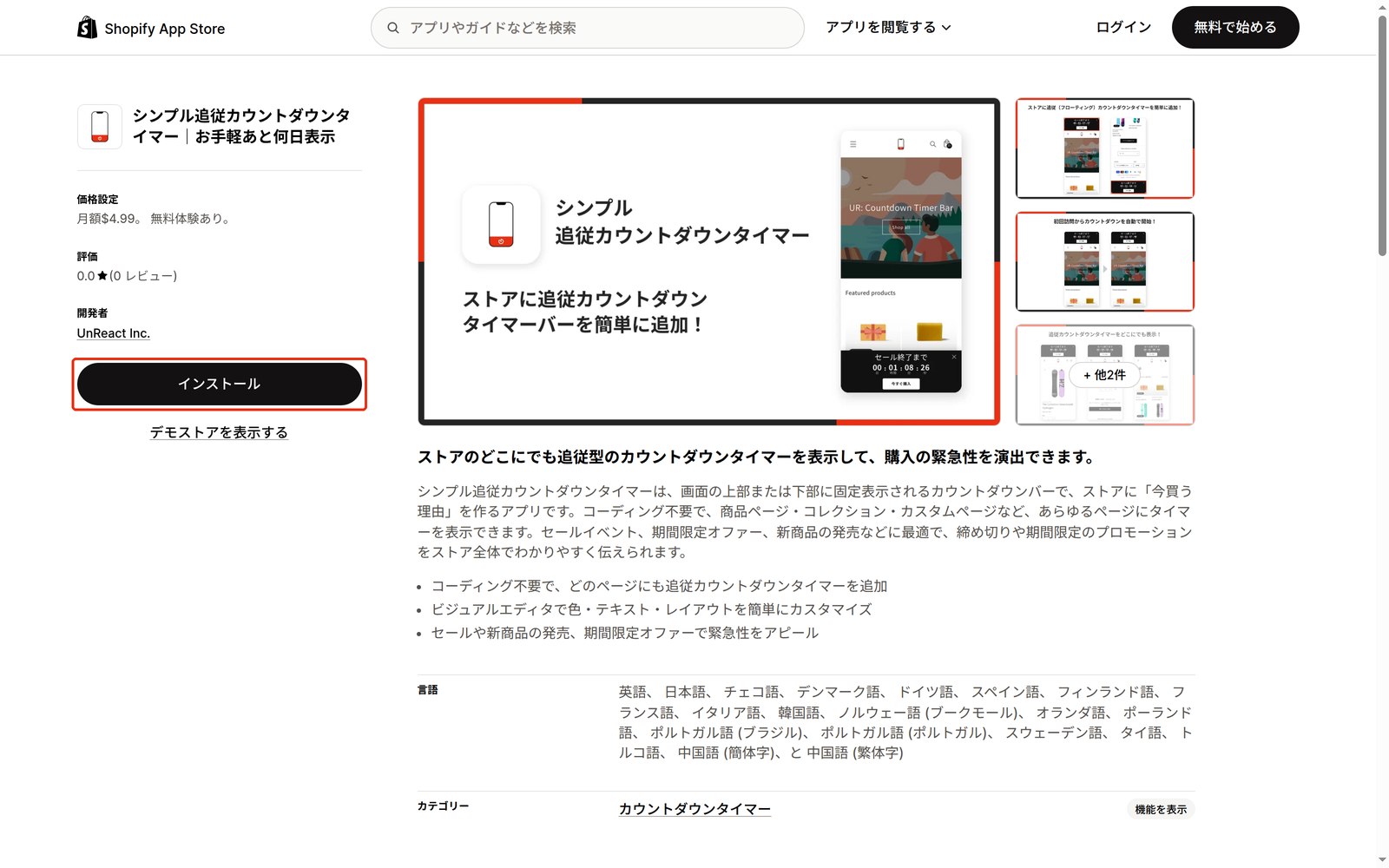
Task: Click the app title シンプル追従カウントダウンタイマー
Action: click(x=241, y=126)
